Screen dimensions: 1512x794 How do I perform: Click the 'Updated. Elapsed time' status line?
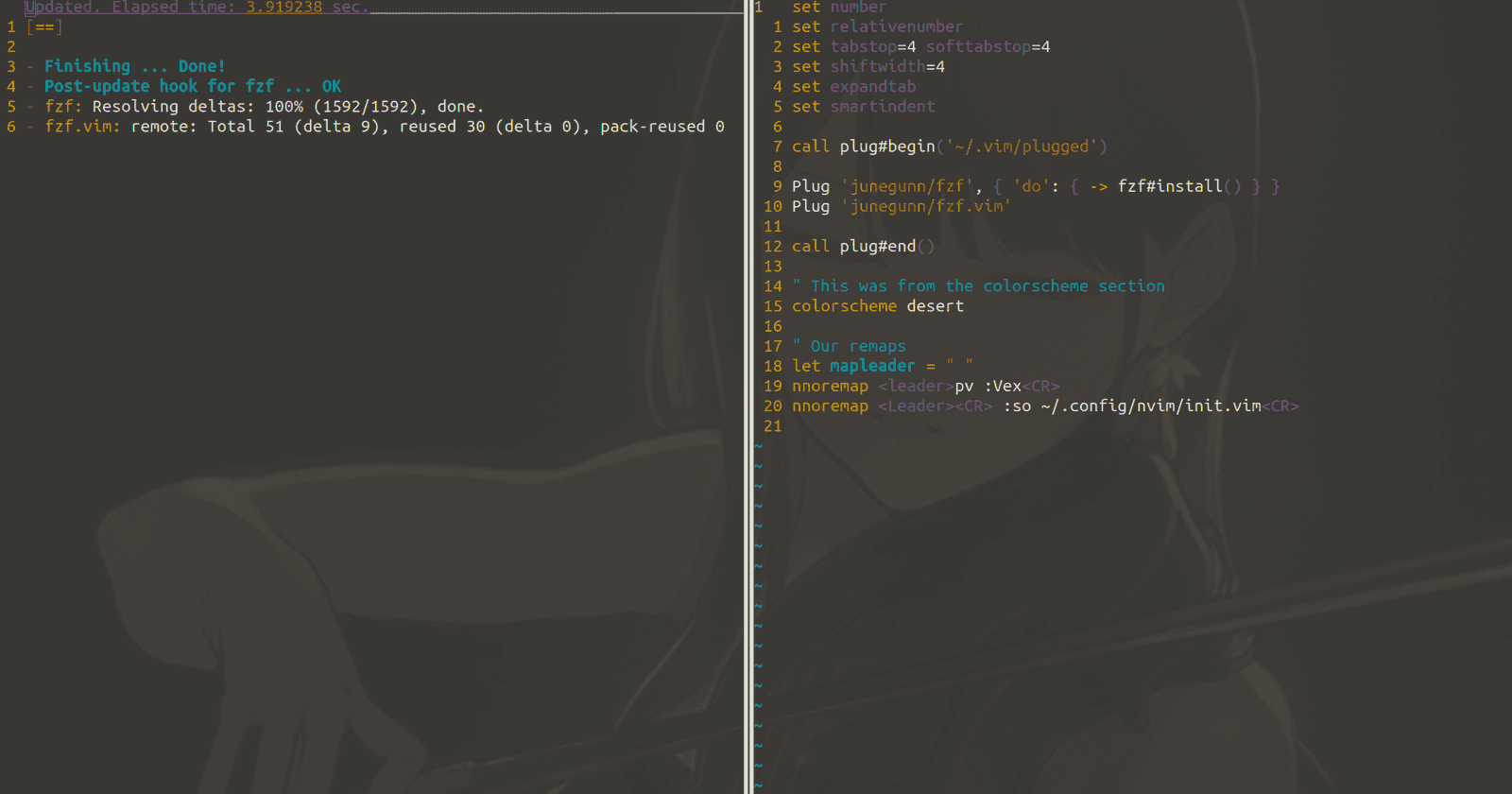tap(197, 8)
